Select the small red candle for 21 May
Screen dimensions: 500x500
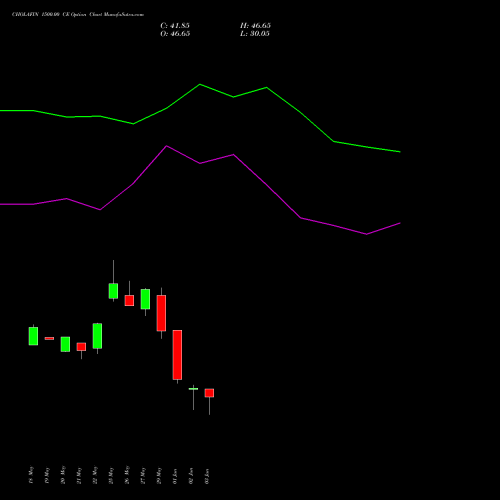[81, 347]
